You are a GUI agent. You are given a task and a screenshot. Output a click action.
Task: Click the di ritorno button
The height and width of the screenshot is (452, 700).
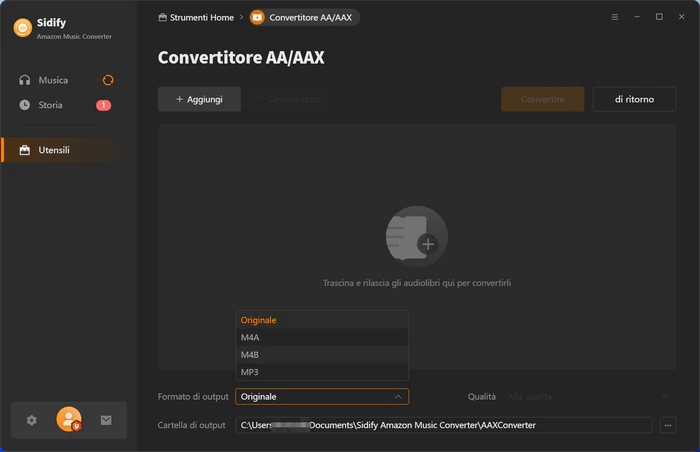click(634, 99)
